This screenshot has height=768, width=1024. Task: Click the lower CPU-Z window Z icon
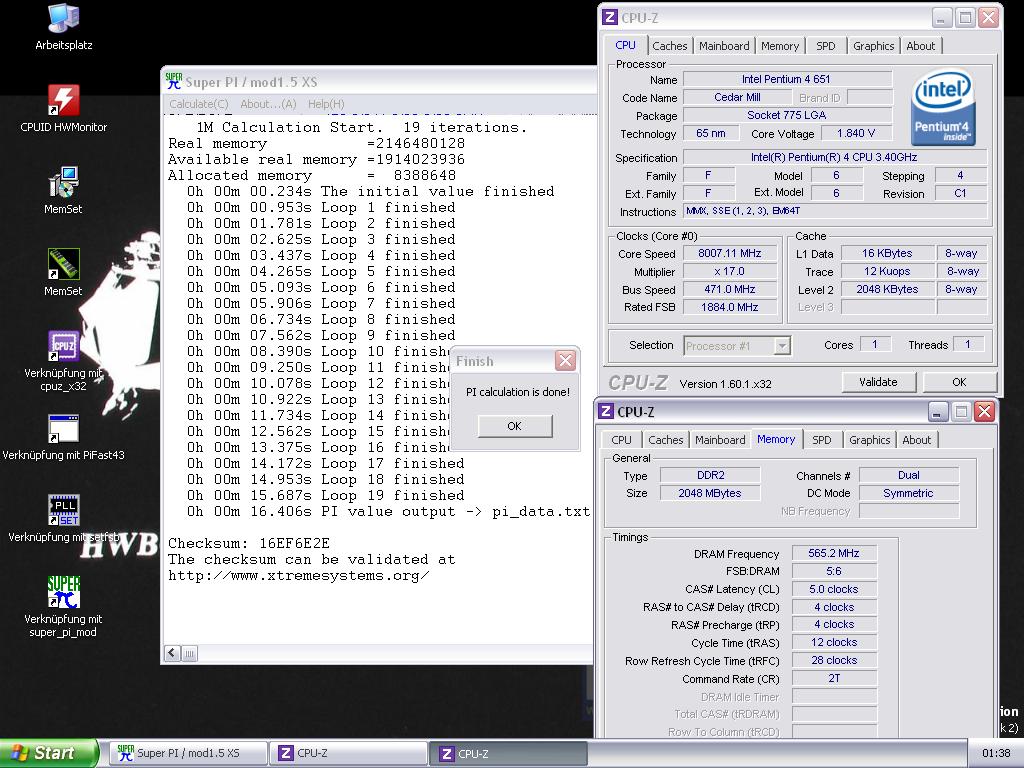(606, 411)
